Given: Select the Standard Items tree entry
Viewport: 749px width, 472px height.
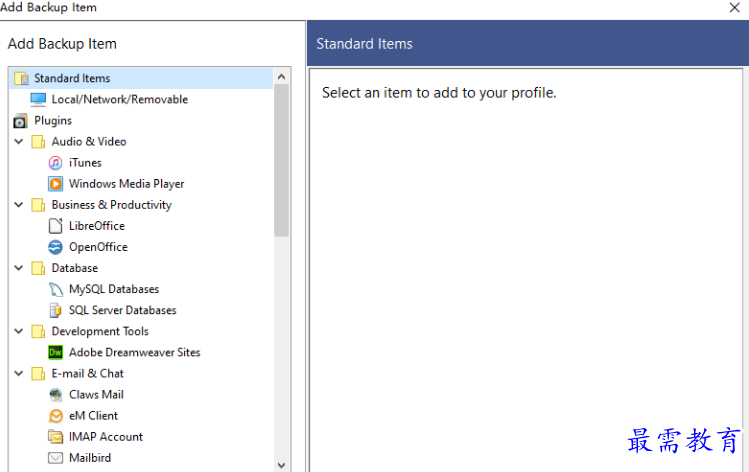Looking at the screenshot, I should coord(141,78).
